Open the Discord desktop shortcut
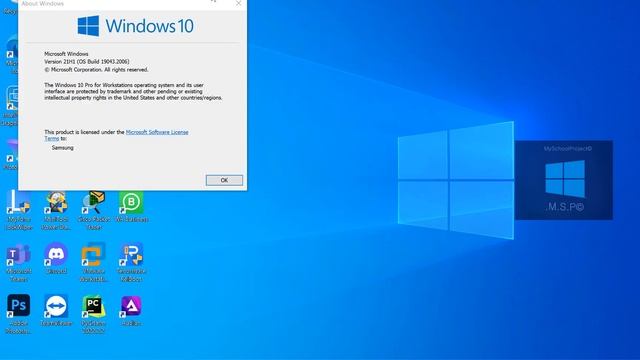 (x=56, y=259)
